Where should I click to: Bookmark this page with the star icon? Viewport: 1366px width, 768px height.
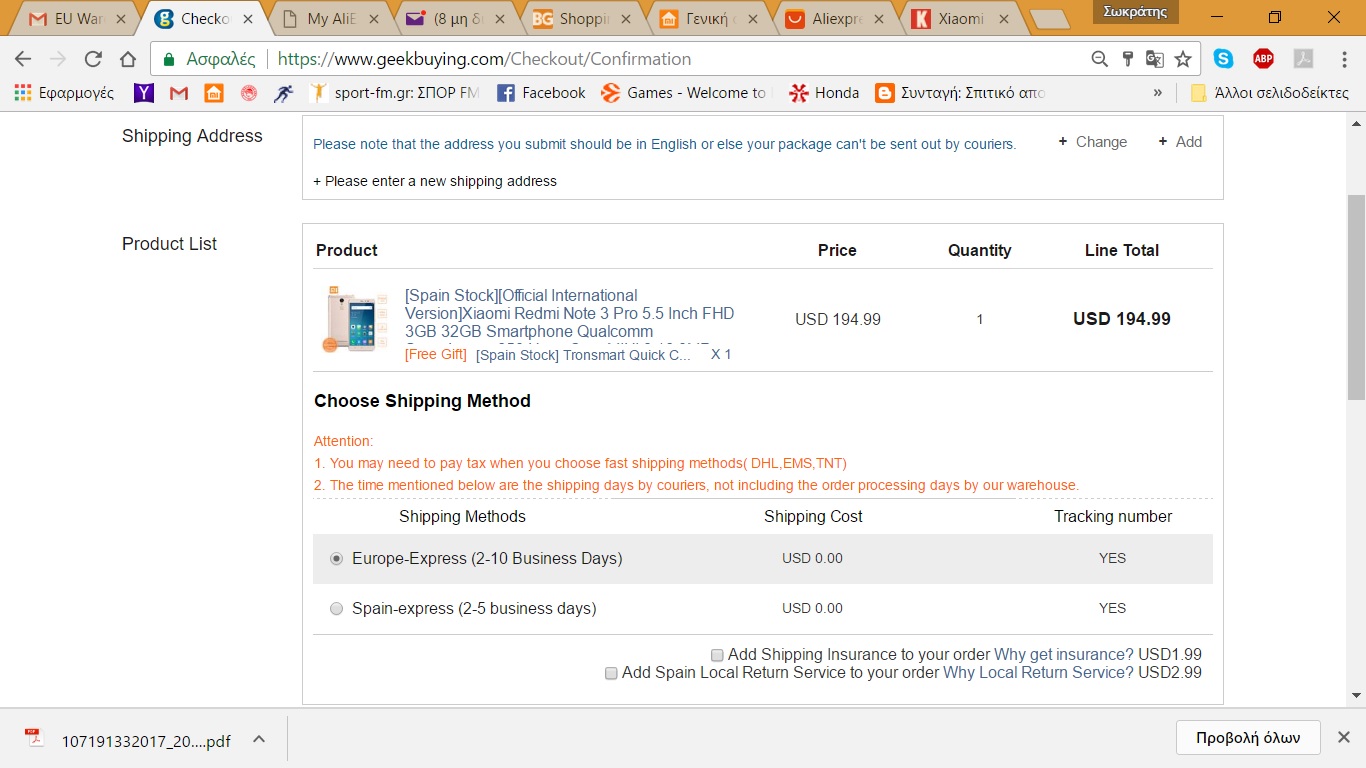(x=1183, y=59)
